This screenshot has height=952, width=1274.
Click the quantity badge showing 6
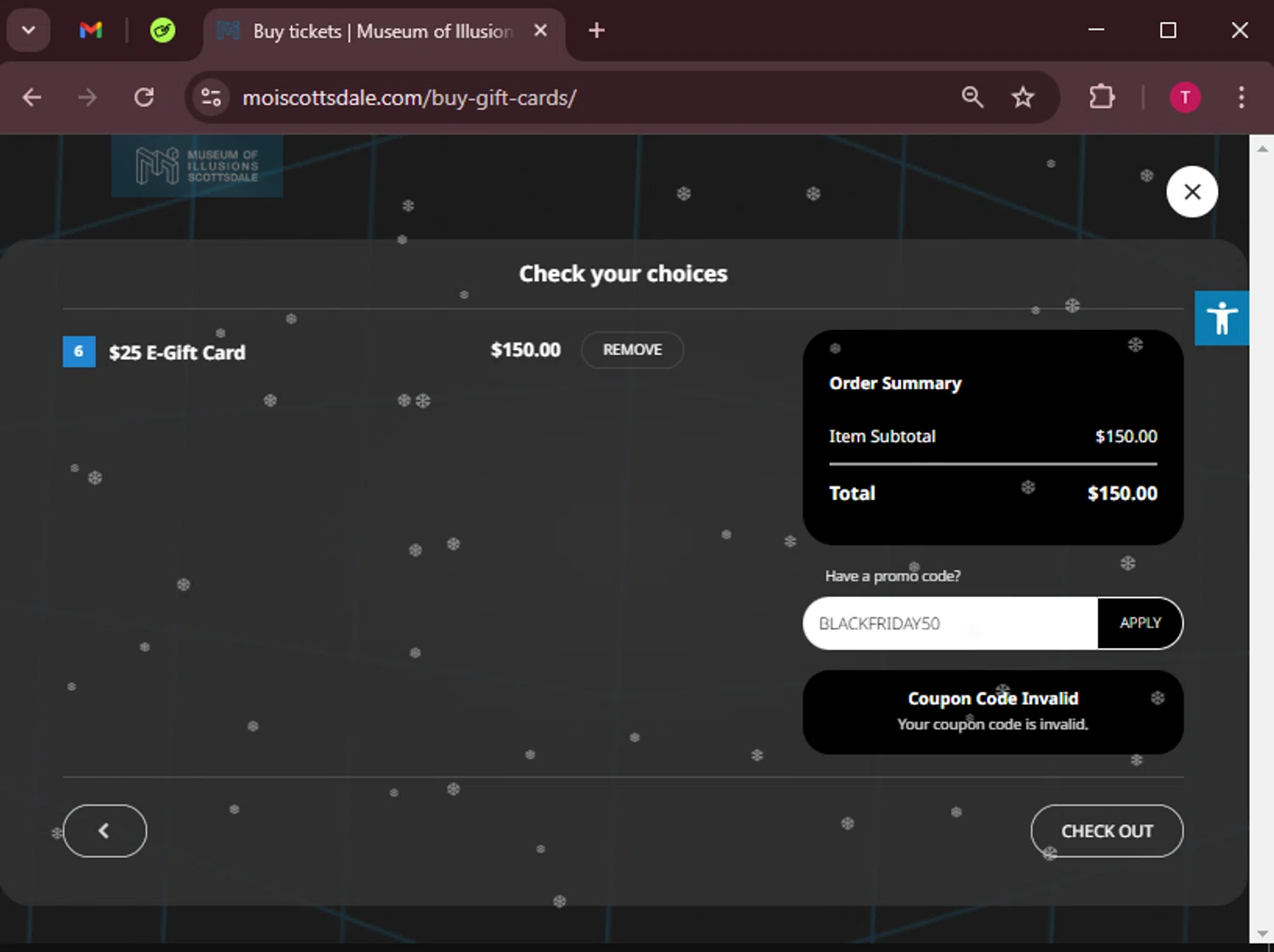point(79,352)
